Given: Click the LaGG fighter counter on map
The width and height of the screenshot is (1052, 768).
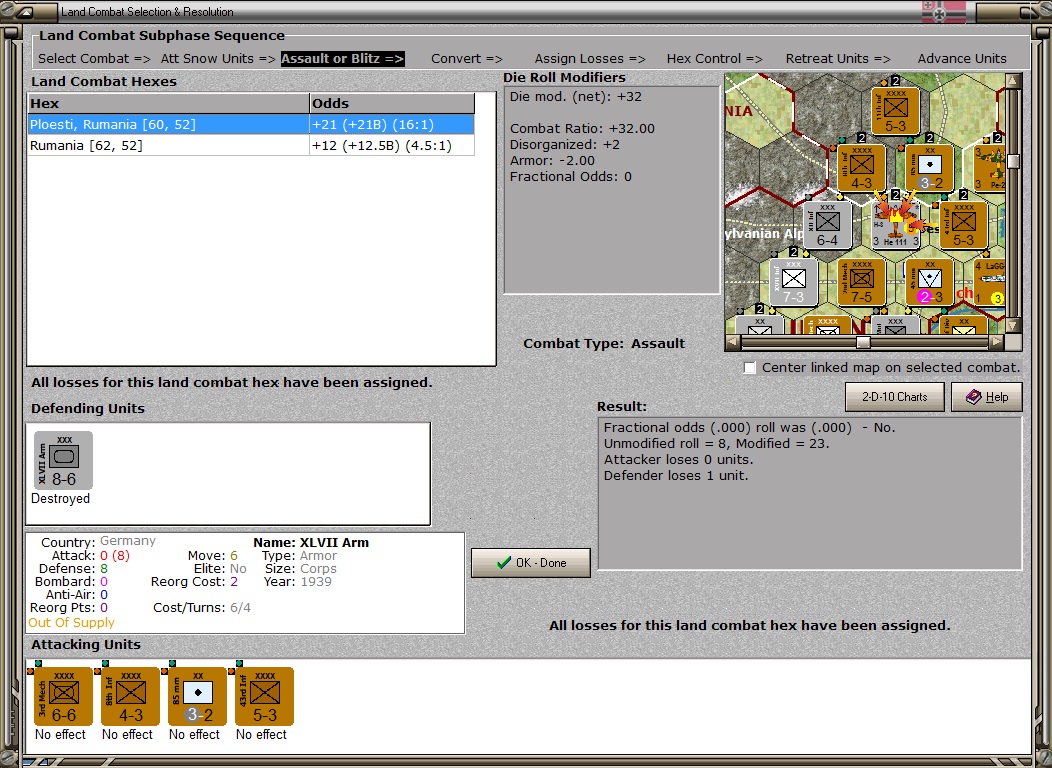Looking at the screenshot, I should pyautogui.click(x=989, y=282).
